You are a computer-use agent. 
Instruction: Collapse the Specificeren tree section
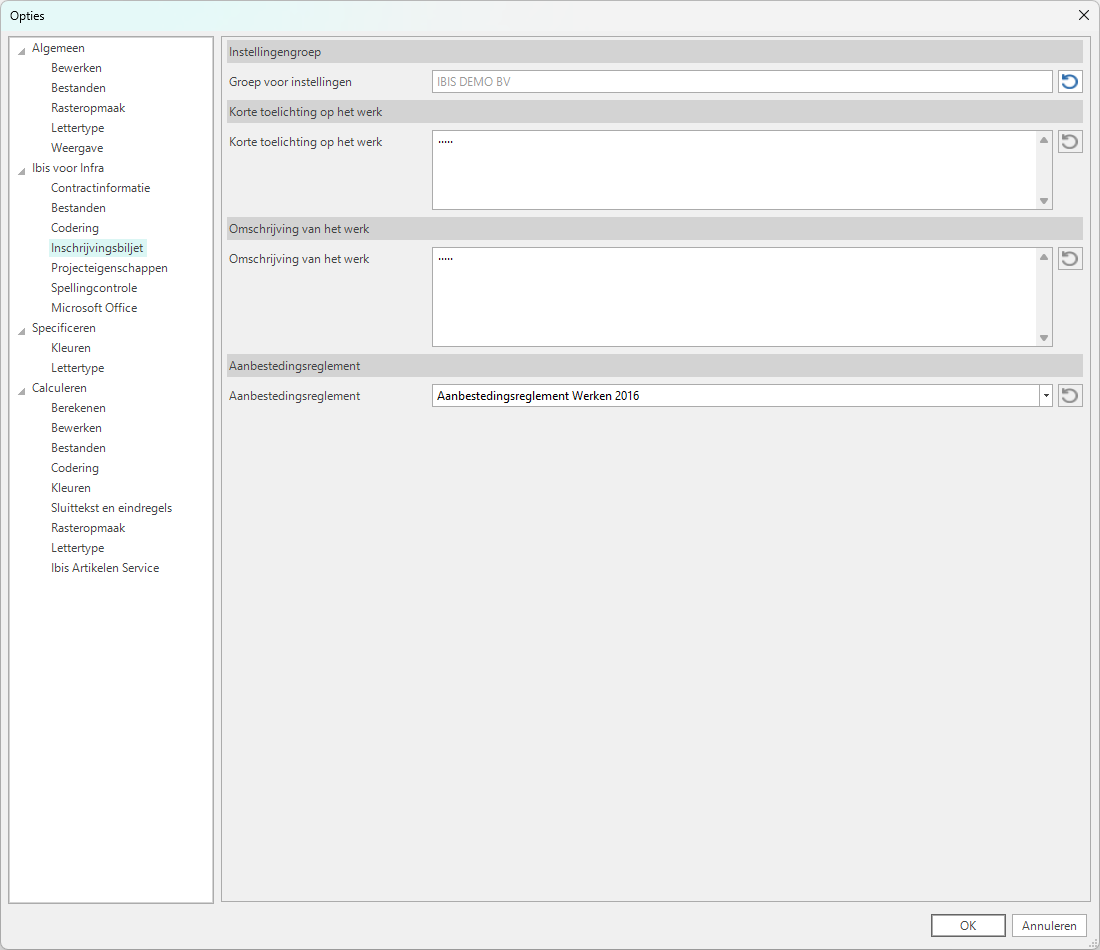click(22, 329)
